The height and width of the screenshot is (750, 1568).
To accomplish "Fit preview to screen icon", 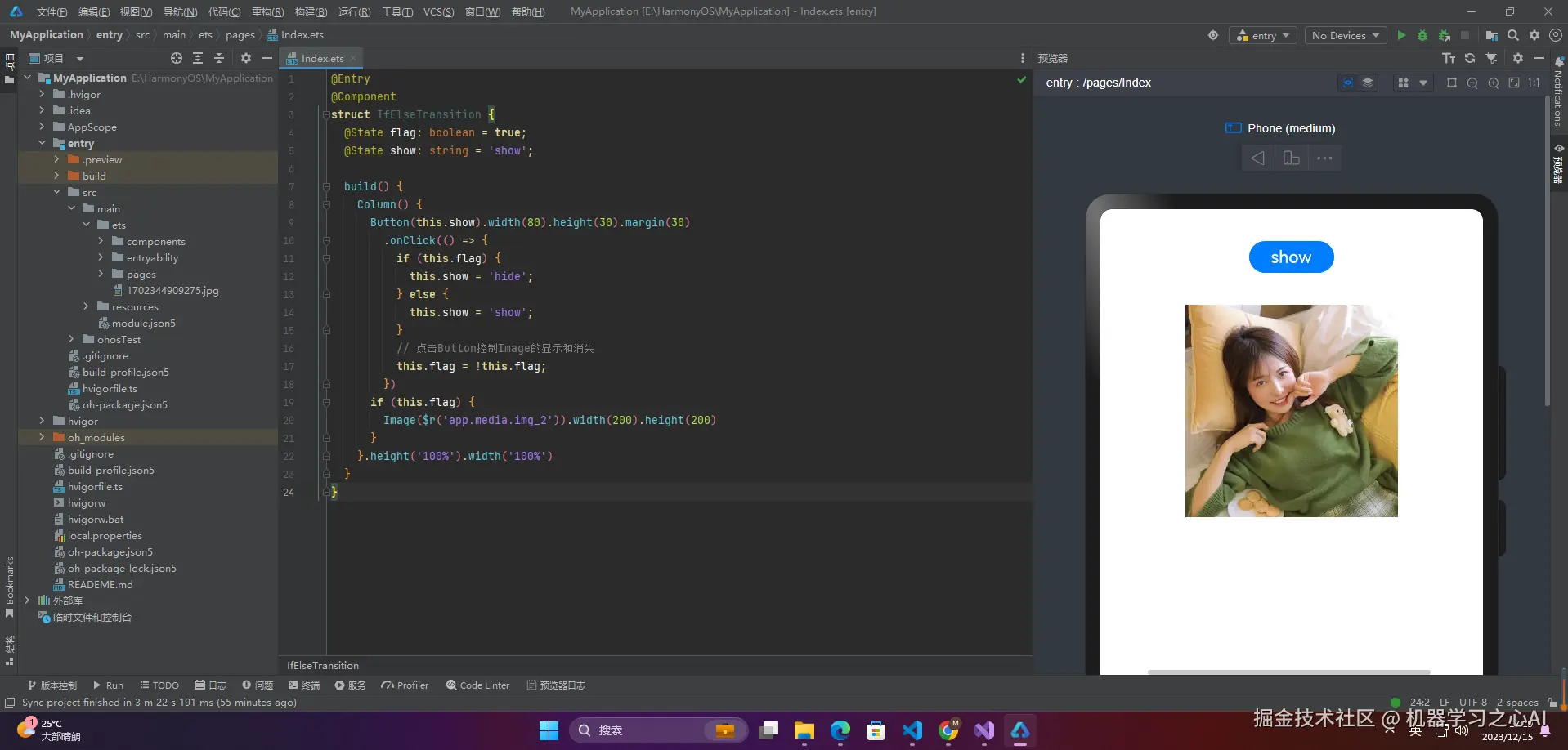I will click(x=1514, y=83).
